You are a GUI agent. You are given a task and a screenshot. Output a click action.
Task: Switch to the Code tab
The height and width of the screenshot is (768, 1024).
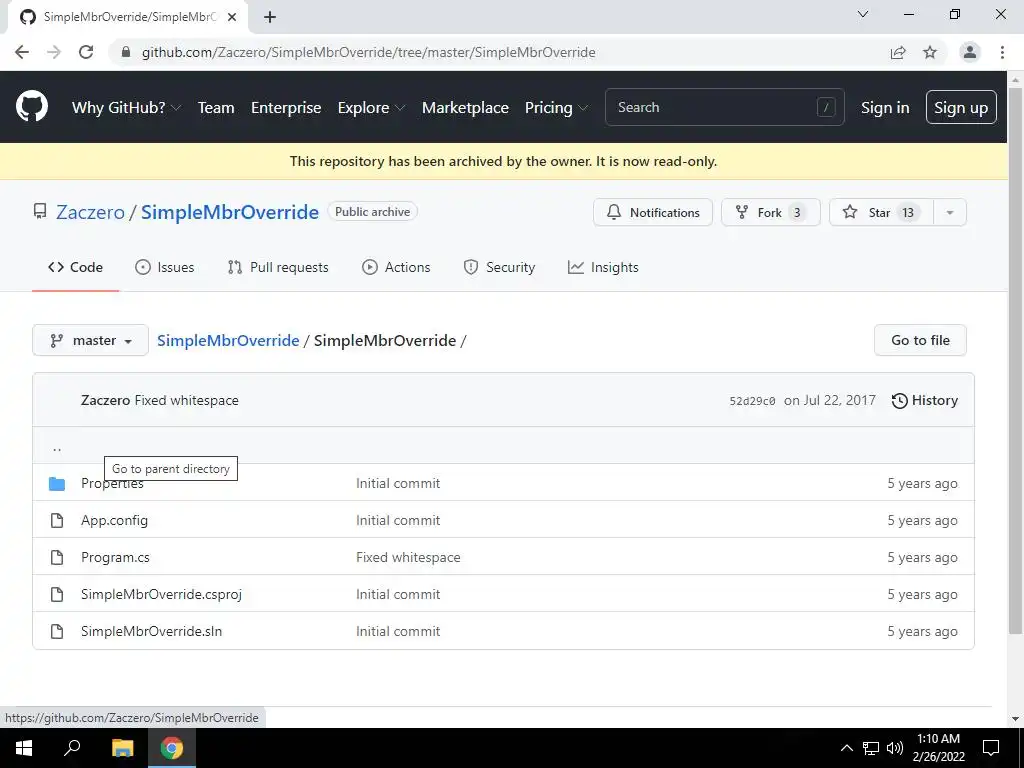[75, 267]
